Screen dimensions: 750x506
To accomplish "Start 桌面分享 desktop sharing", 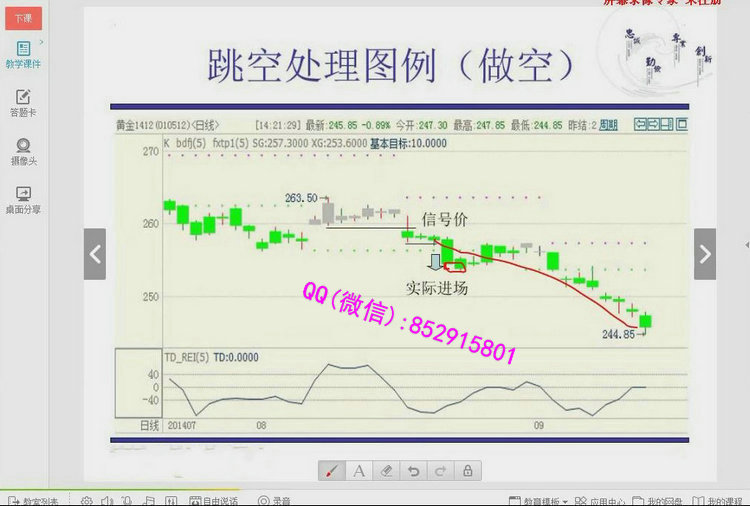I will point(22,199).
